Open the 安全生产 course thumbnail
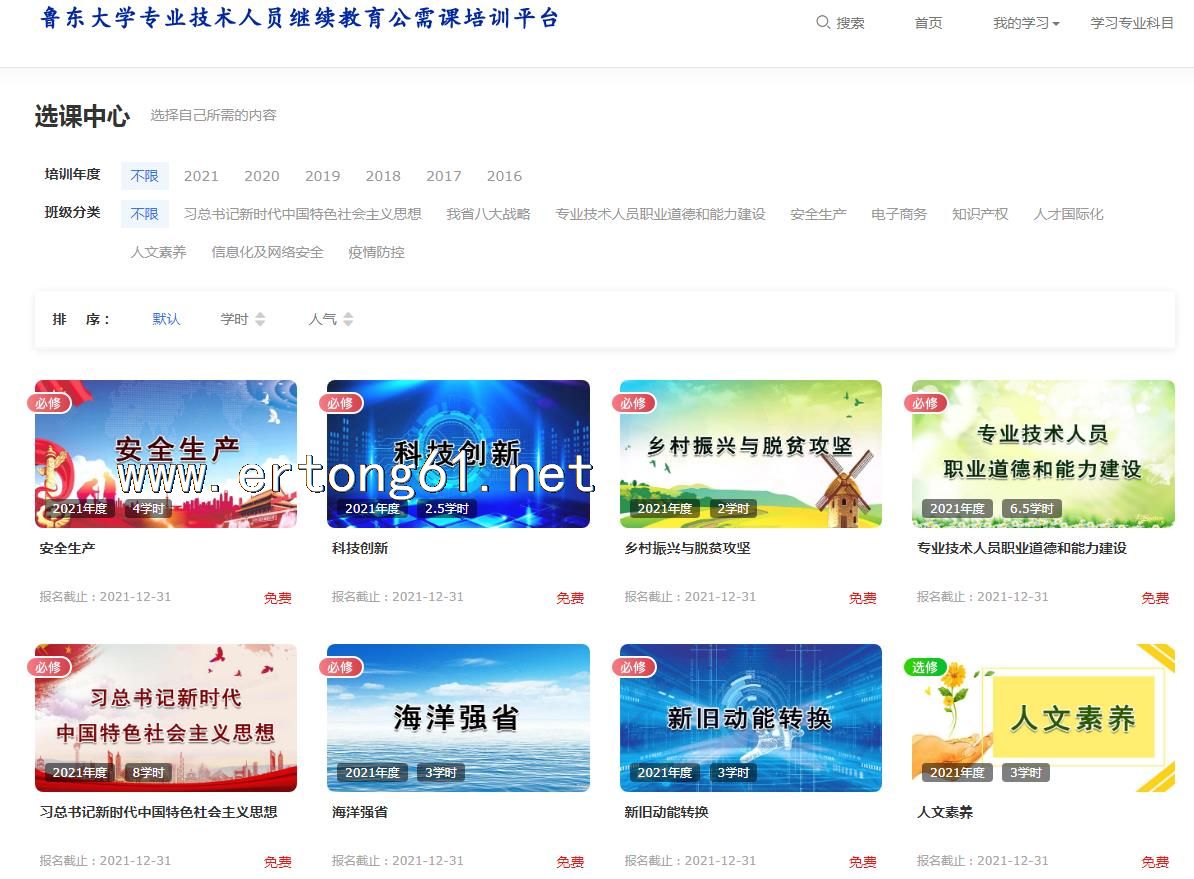The image size is (1194, 879). tap(166, 453)
